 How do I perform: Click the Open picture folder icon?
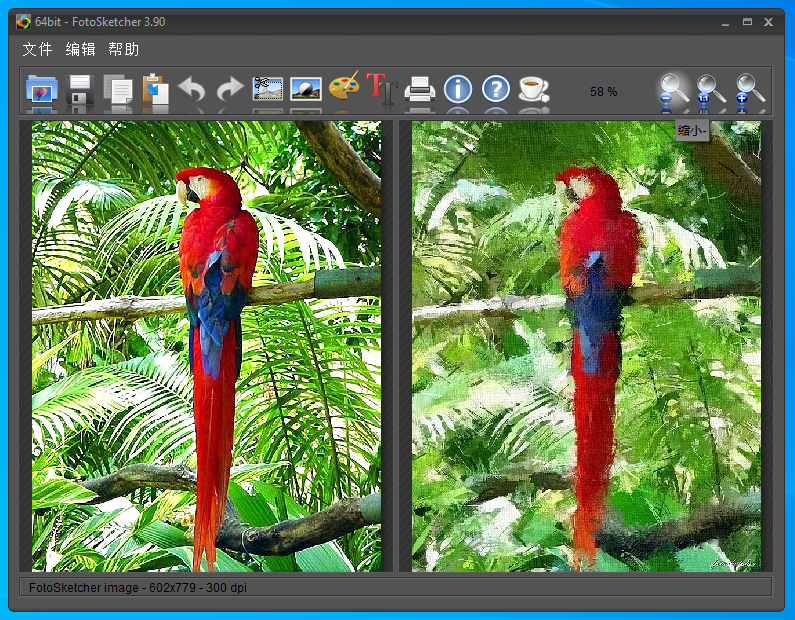coord(42,90)
